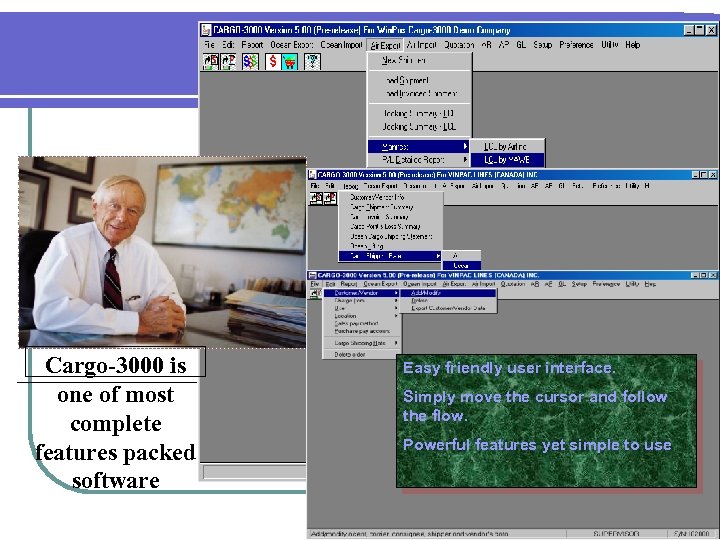The width and height of the screenshot is (720, 540).
Task: Expand Charge Item submenu in bottom window
Action: pyautogui.click(x=362, y=300)
